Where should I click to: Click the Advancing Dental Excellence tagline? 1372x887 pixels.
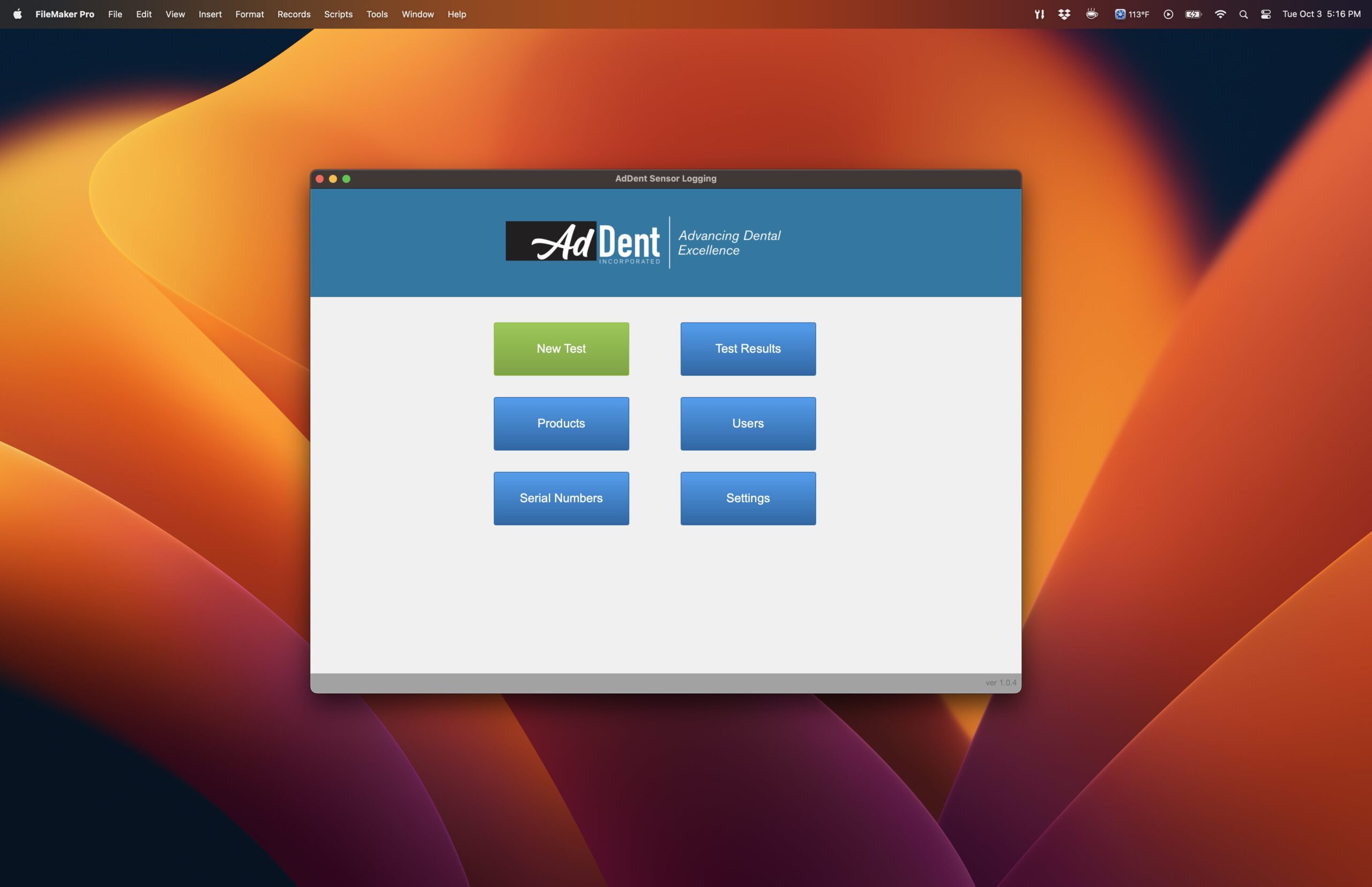point(729,242)
